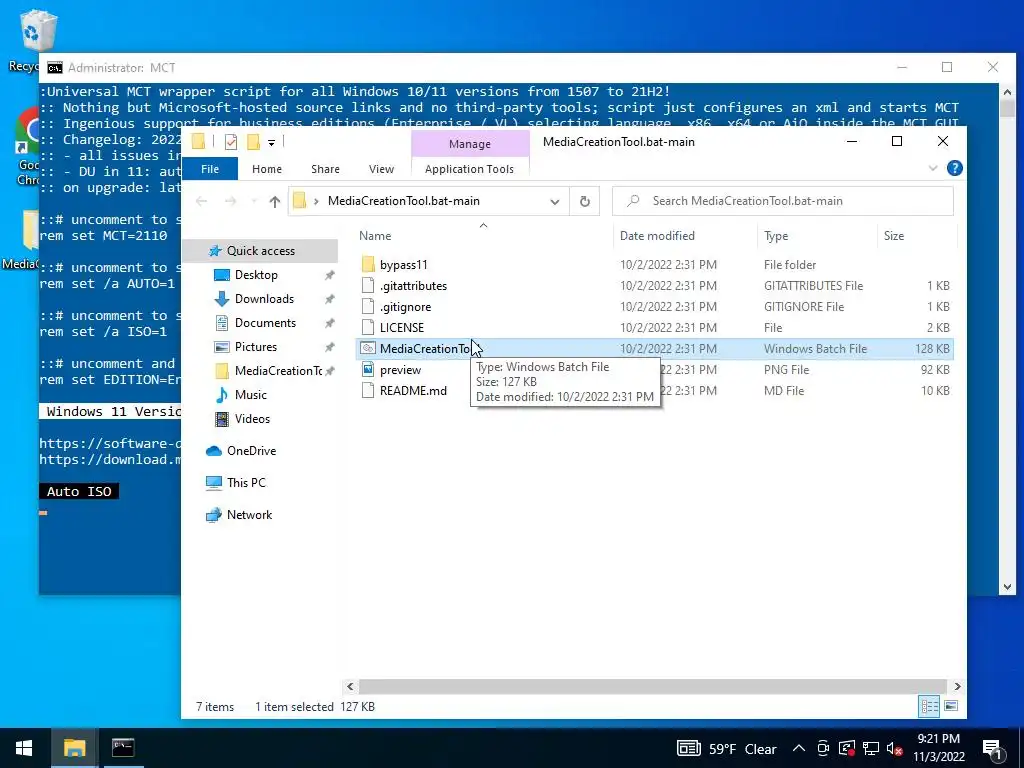
Task: Switch to Large icons view layout
Action: [x=952, y=706]
